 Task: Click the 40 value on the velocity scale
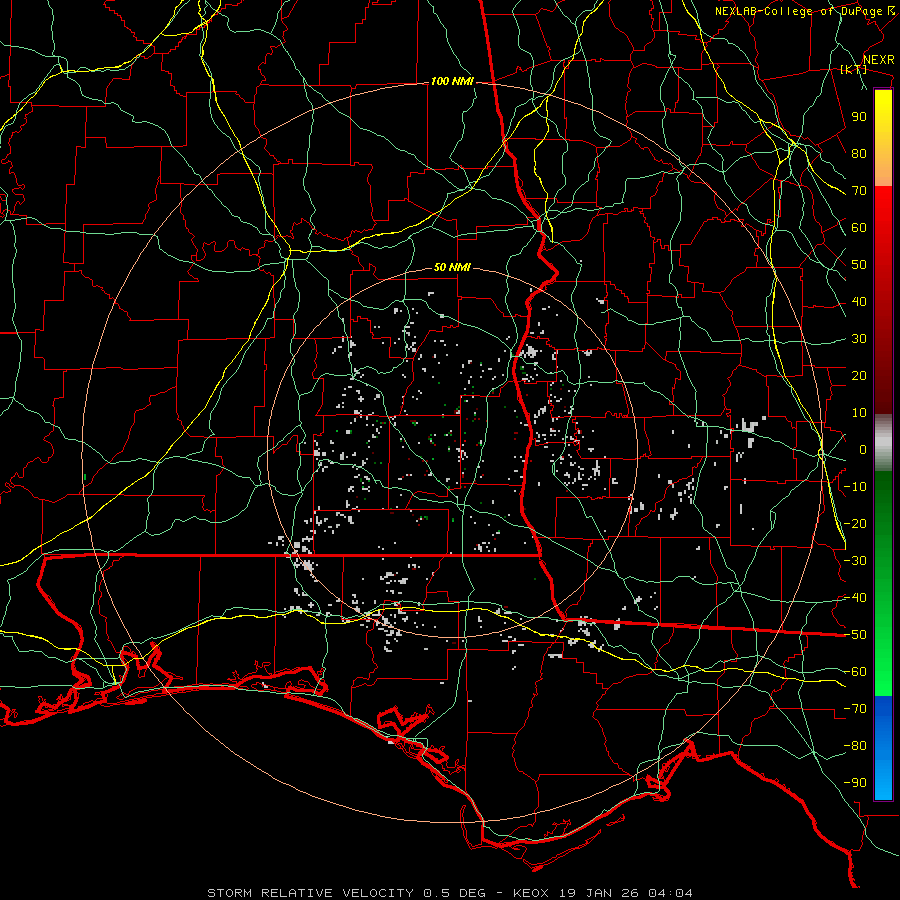pyautogui.click(x=859, y=302)
